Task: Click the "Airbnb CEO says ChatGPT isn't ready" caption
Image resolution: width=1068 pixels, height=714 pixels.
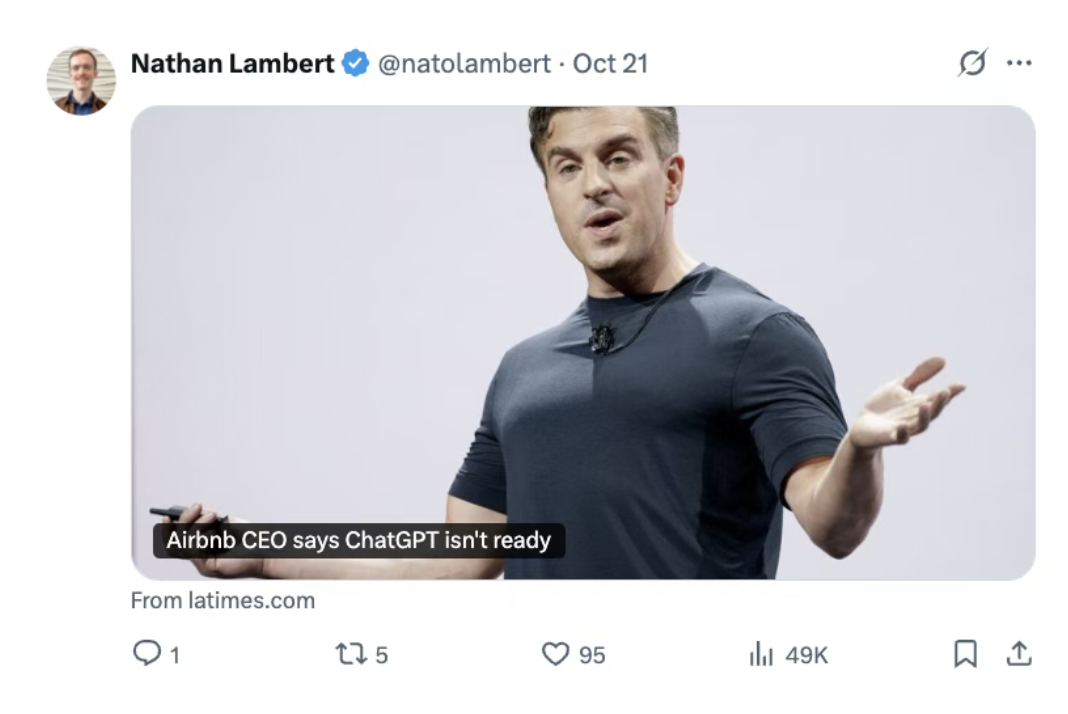Action: pyautogui.click(x=358, y=541)
